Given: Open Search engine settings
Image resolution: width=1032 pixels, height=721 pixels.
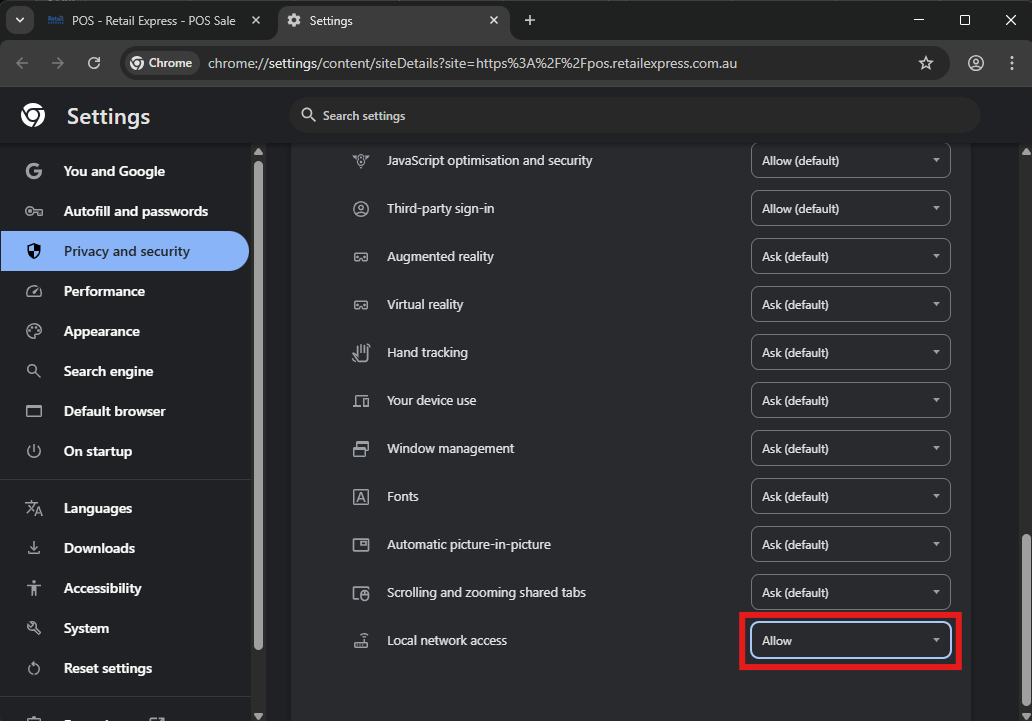Looking at the screenshot, I should click(x=125, y=371).
